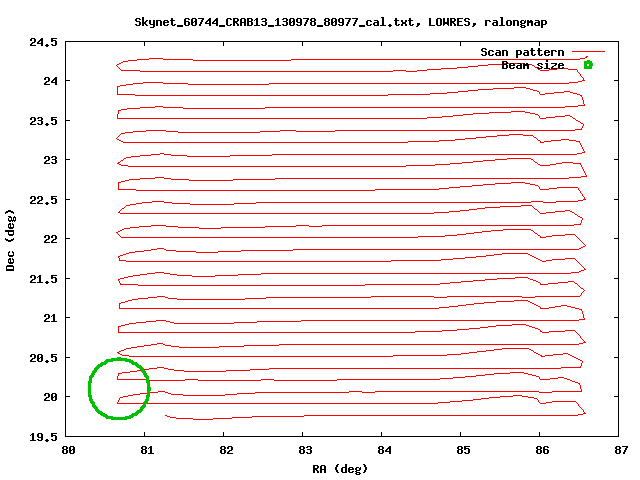Click the 21 tick label on Dec axis

51,318
